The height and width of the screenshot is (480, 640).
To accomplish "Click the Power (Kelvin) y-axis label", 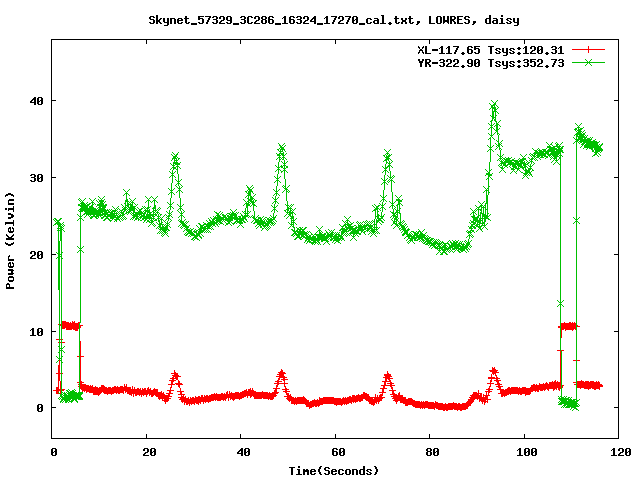I will point(10,241).
